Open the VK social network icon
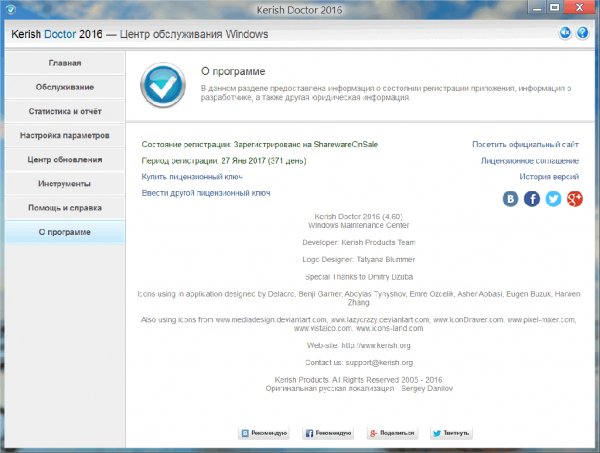 [x=510, y=199]
